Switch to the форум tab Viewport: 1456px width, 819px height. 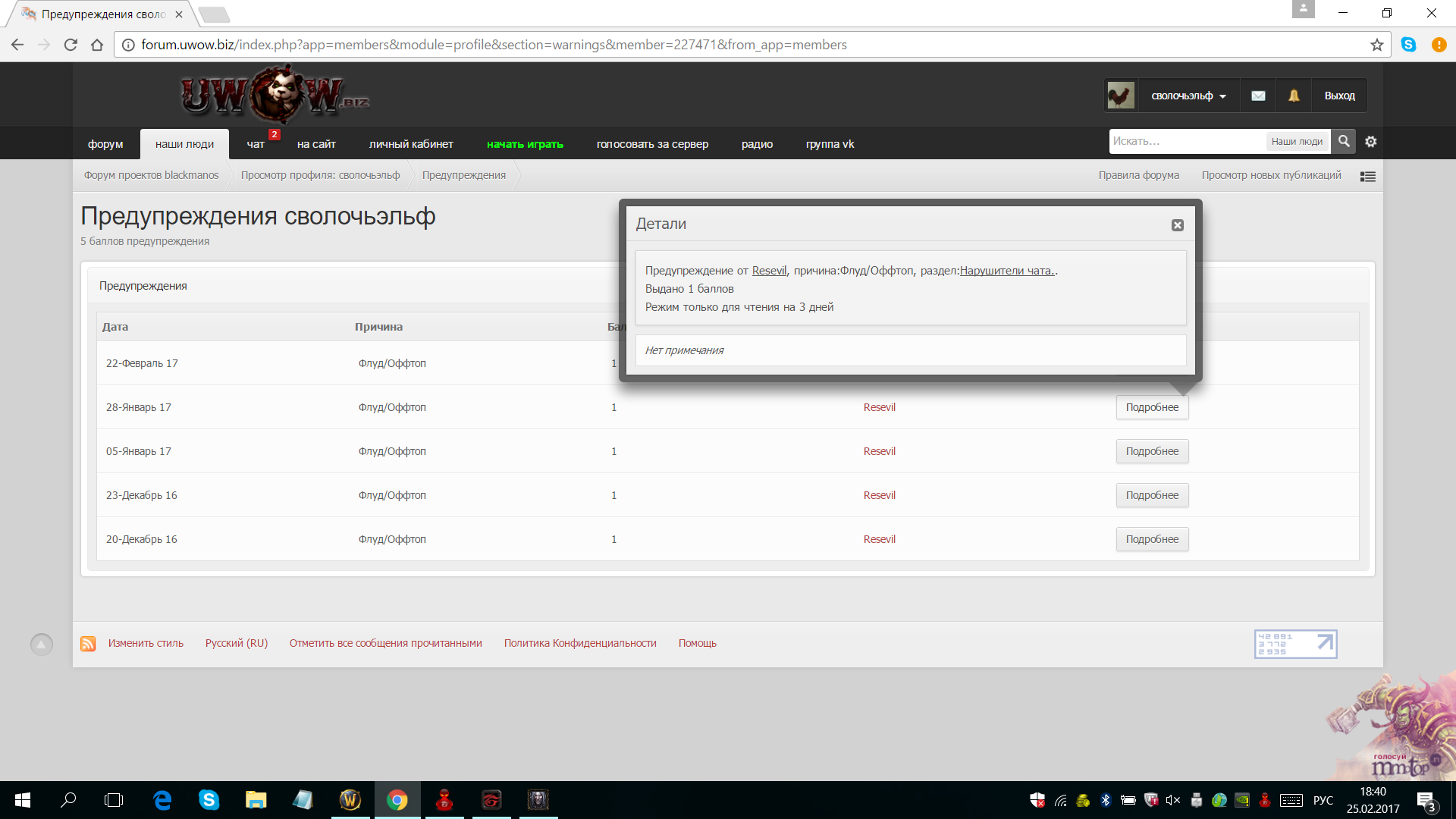(105, 144)
